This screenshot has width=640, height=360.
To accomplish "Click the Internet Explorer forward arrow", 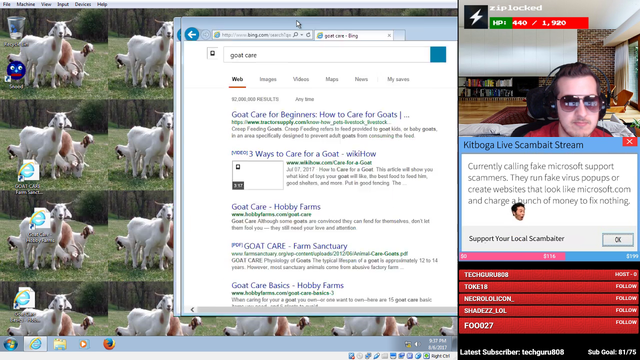I will (206, 35).
